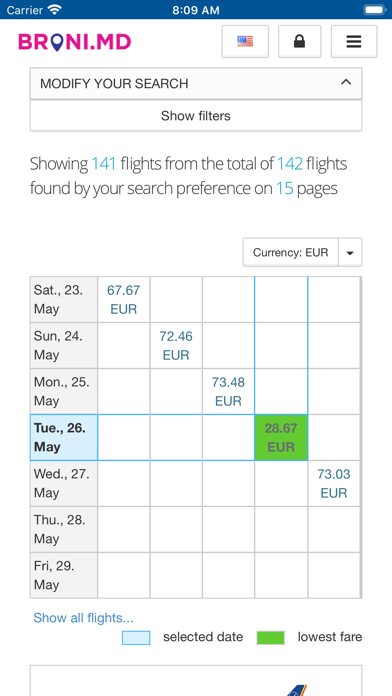Collapse the Modify Your Search chevron
Screen dimensions: 392x696
click(346, 83)
